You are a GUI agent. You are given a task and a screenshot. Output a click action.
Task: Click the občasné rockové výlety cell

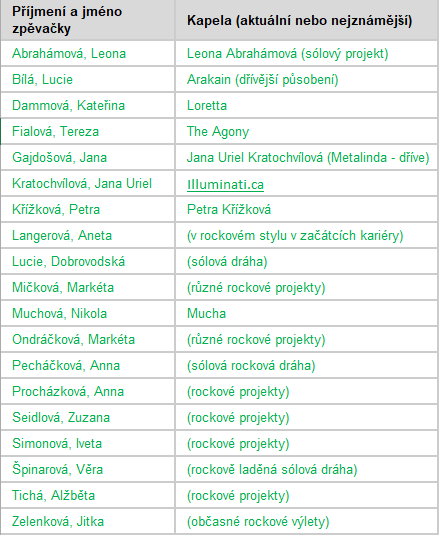tap(307, 521)
